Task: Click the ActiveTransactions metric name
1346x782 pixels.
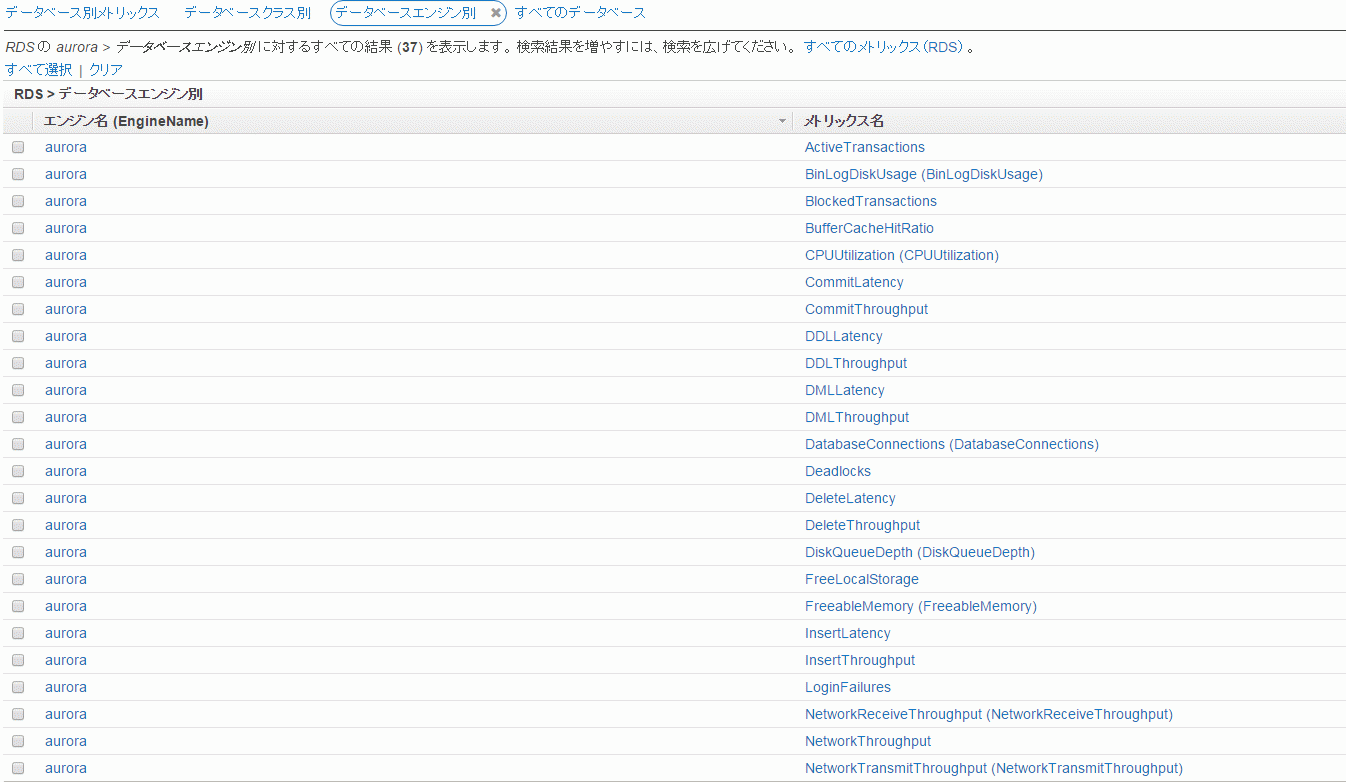Action: click(865, 147)
